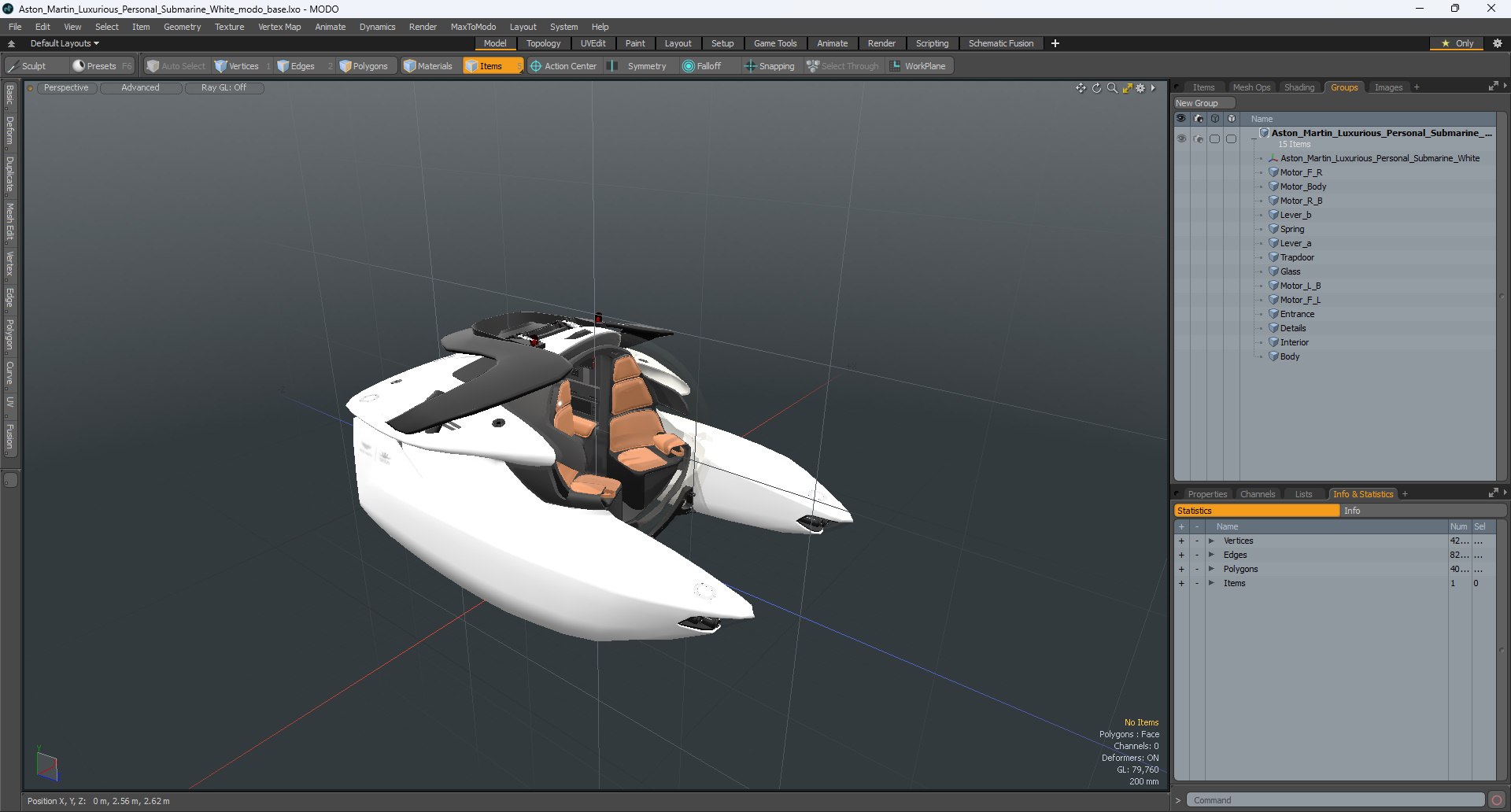Click the Command input field
This screenshot has width=1511, height=812.
[x=1336, y=800]
